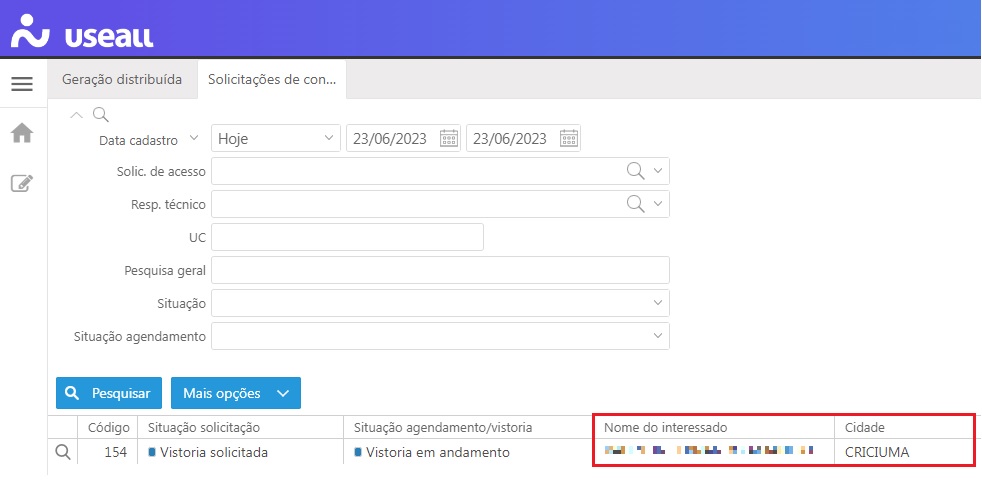The image size is (982, 489).
Task: Sort by Nome do interessado header
Action: pyautogui.click(x=714, y=428)
